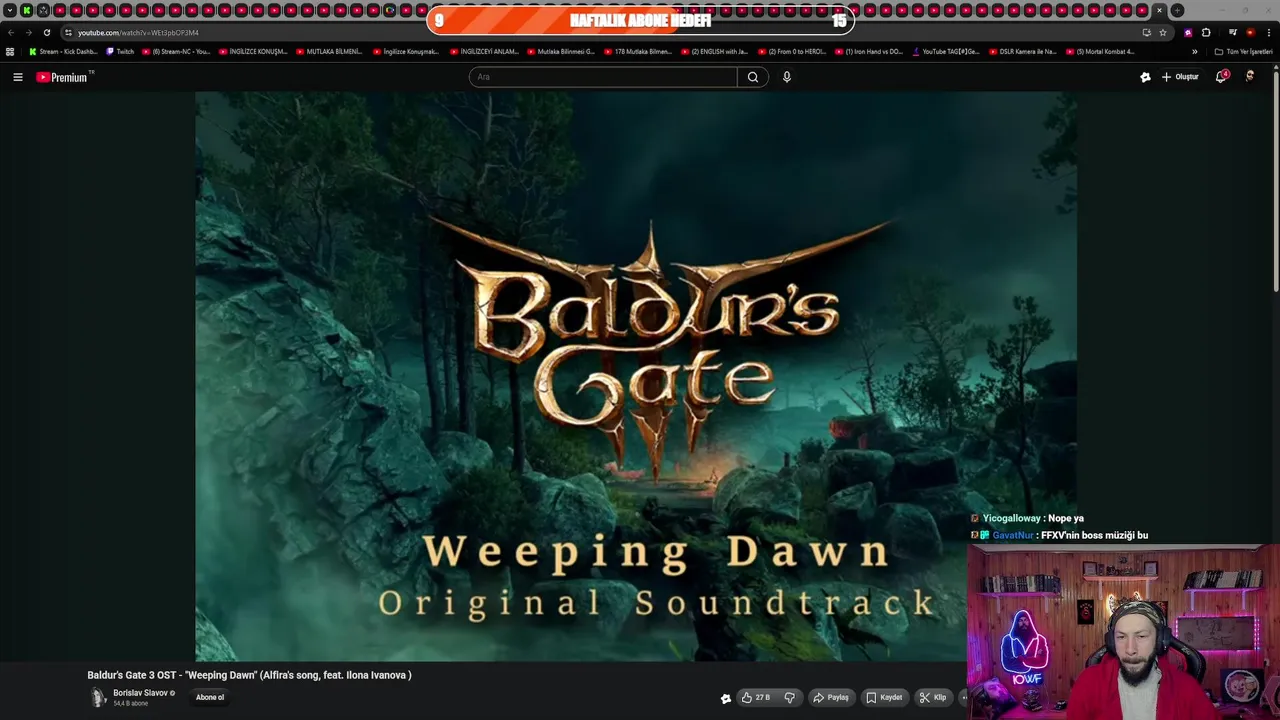Open İNGİLİZCE KONUŞM... bookmark
1280x720 pixels.
click(253, 51)
